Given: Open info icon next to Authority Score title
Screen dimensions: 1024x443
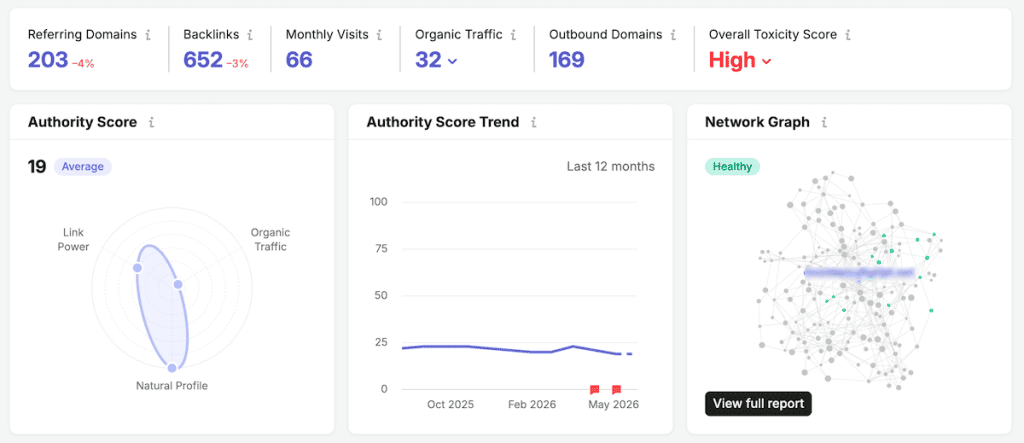Looking at the screenshot, I should tap(151, 122).
